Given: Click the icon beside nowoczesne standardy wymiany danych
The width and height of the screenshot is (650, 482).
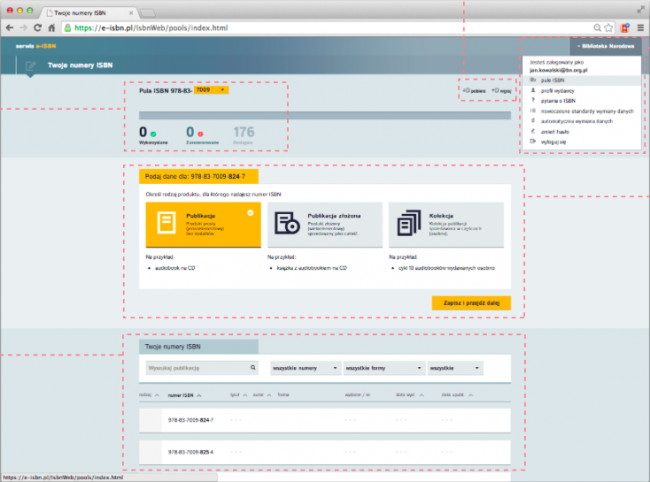Looking at the screenshot, I should coord(533,111).
